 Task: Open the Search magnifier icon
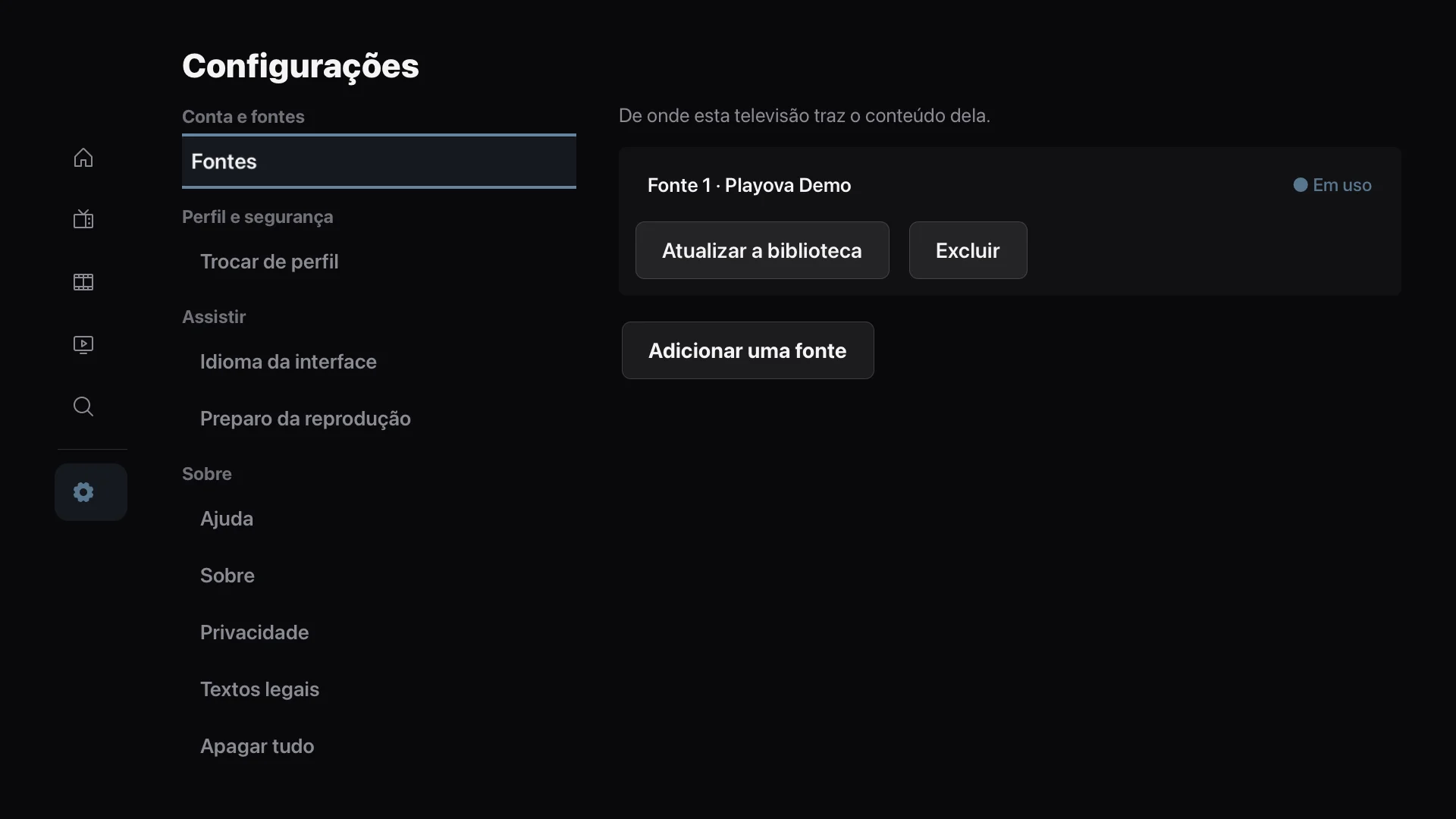click(x=83, y=406)
